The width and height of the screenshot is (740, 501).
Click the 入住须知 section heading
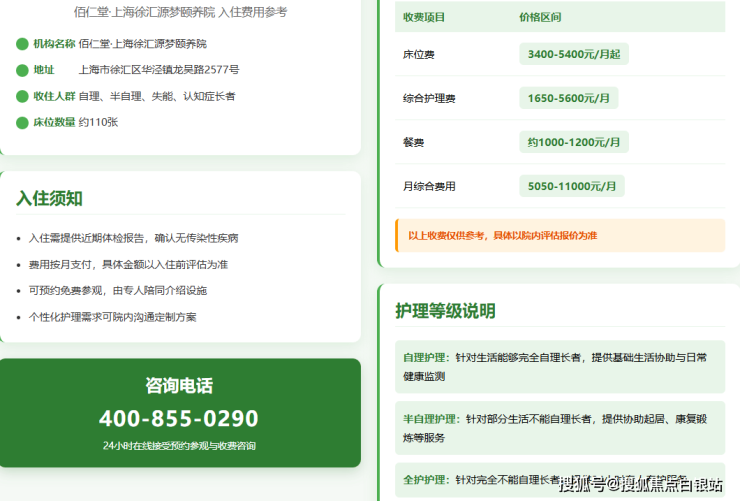50,198
